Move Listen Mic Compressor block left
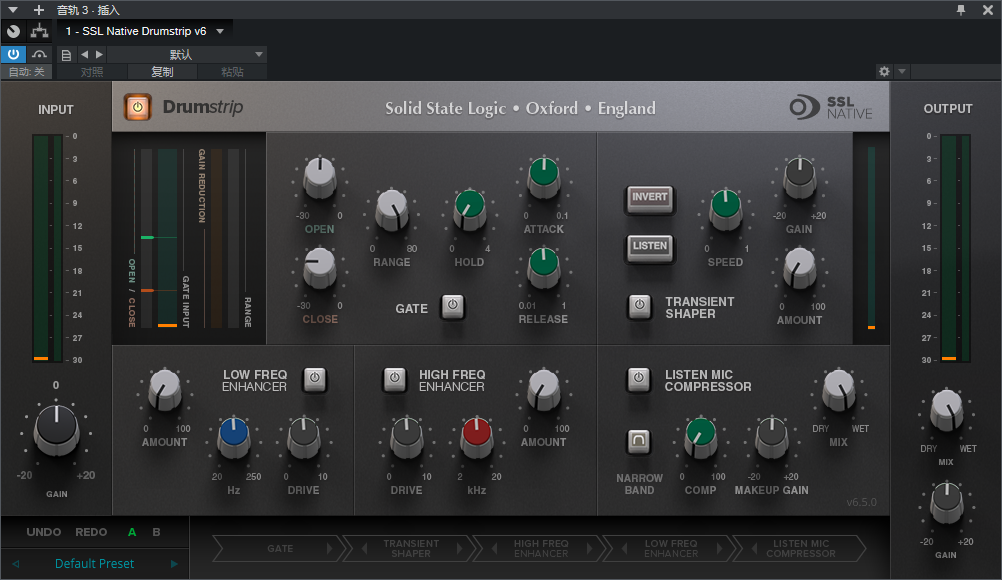 tap(755, 549)
